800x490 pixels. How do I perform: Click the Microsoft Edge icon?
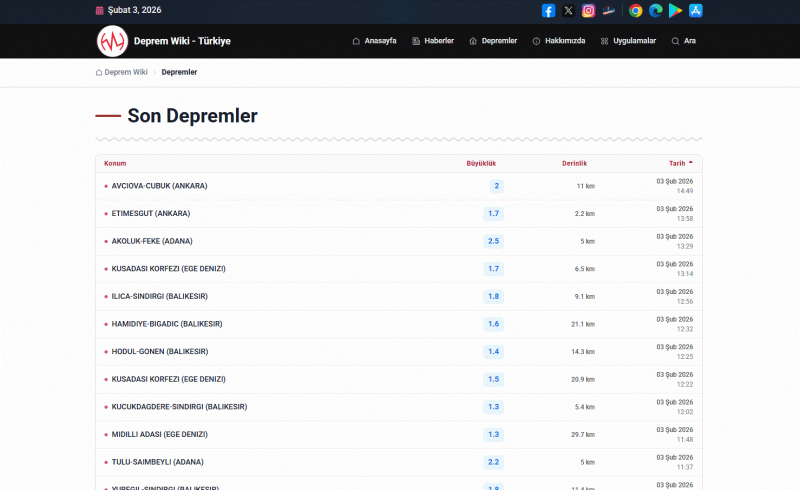(655, 11)
